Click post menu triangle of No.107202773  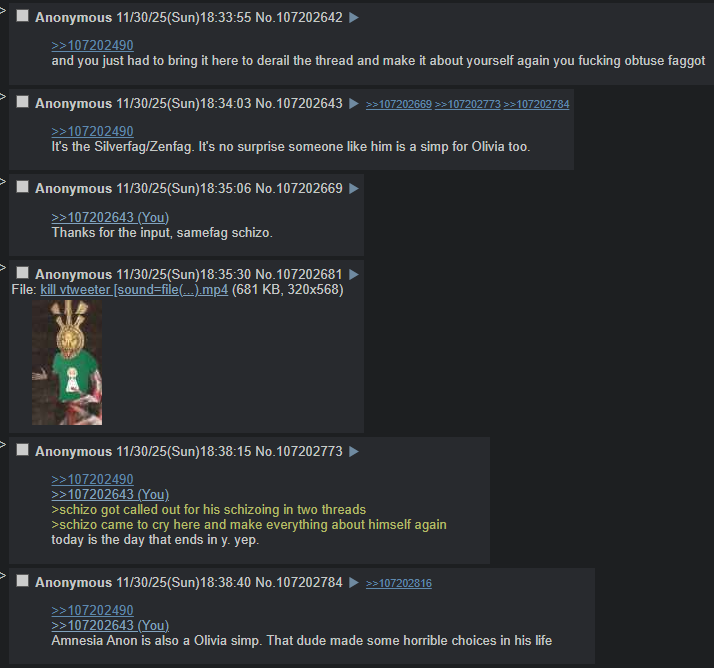(x=354, y=452)
